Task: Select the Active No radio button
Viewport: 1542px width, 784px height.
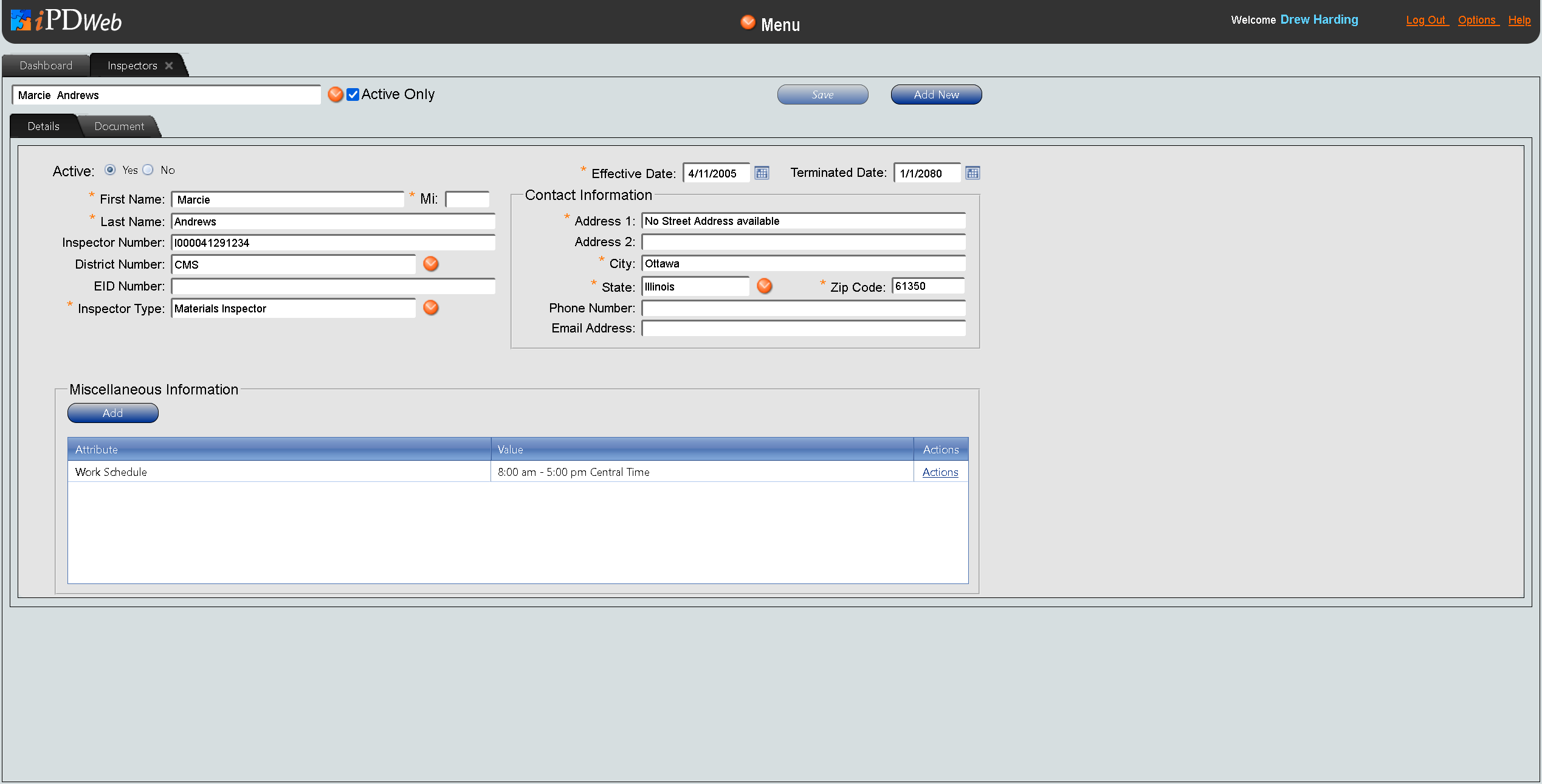Action: tap(148, 170)
